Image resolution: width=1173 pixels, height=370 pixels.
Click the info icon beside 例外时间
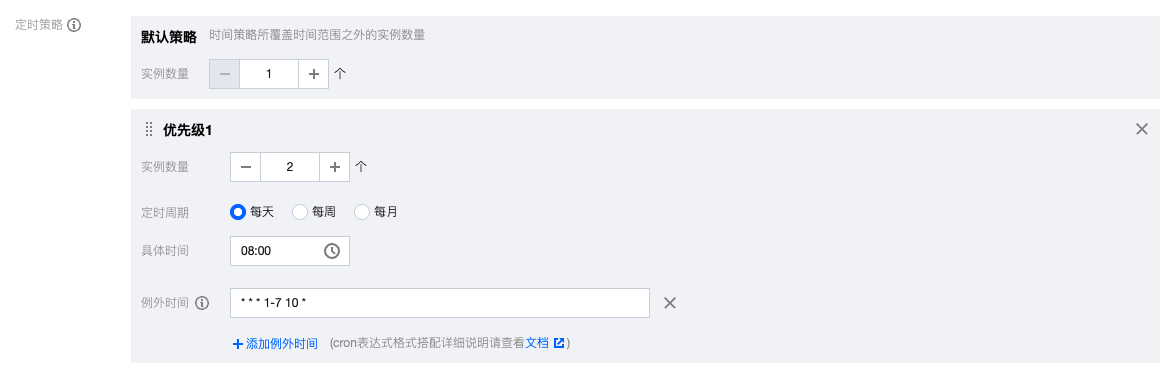pyautogui.click(x=201, y=303)
